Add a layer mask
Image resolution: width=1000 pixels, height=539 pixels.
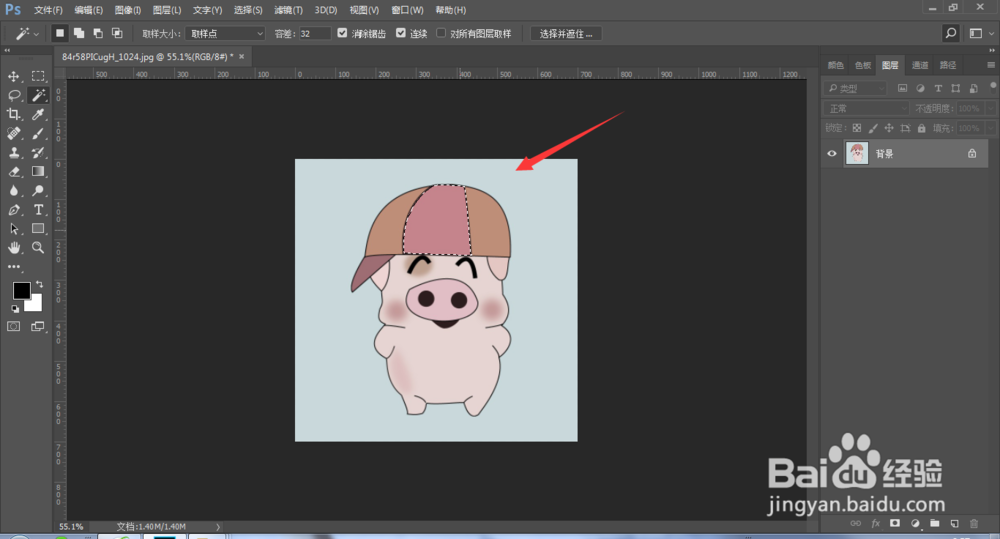pos(895,524)
